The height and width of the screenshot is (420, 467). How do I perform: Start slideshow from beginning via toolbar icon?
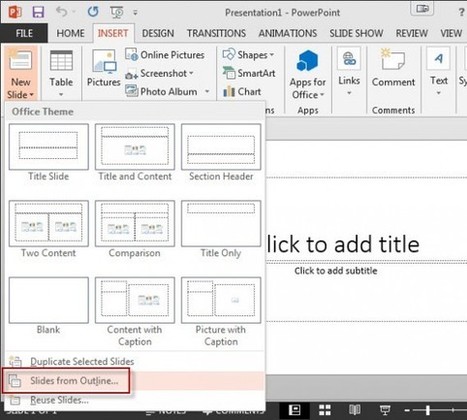117,12
